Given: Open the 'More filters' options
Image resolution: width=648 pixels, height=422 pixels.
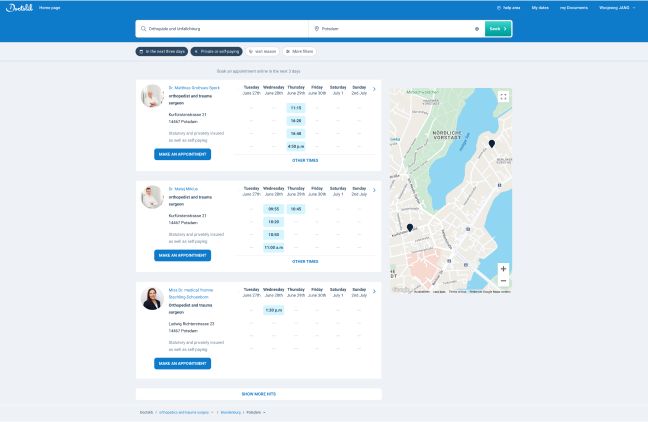Looking at the screenshot, I should point(300,50).
